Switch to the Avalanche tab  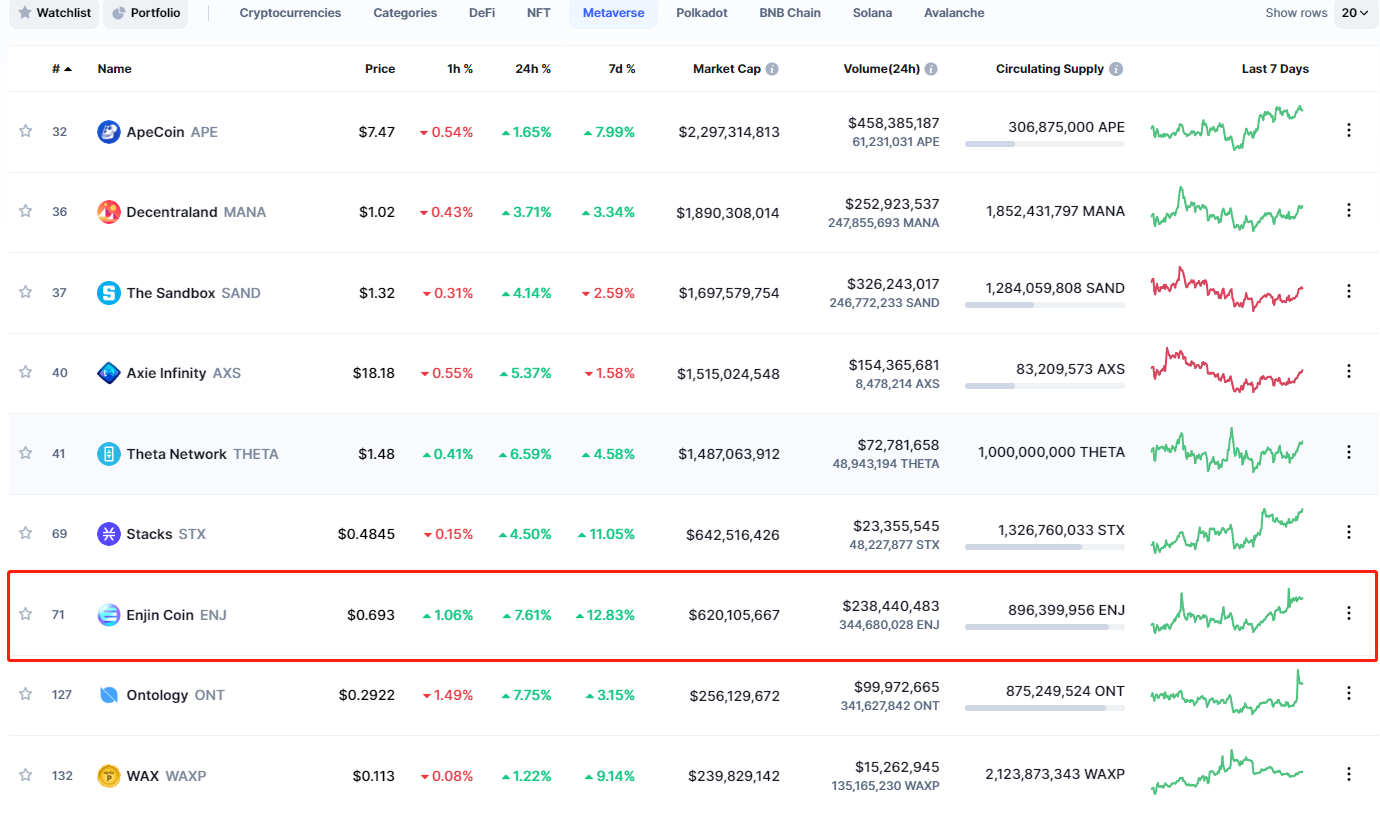[954, 13]
